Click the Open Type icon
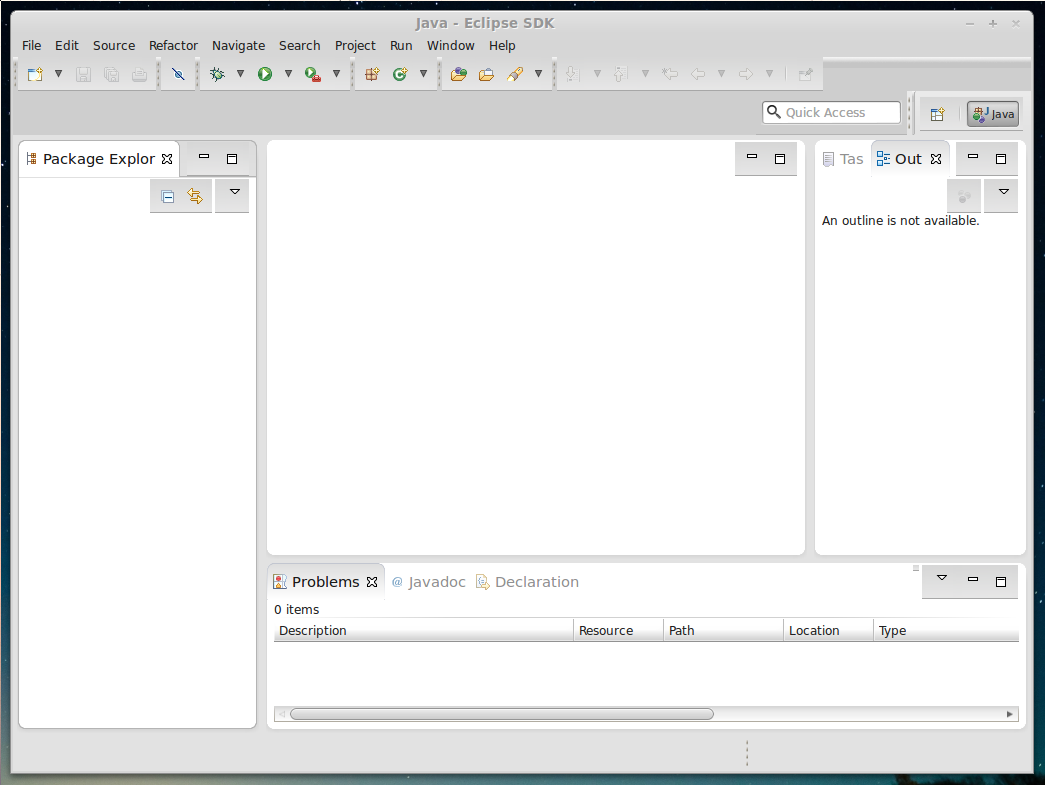The width and height of the screenshot is (1045, 785). (459, 74)
